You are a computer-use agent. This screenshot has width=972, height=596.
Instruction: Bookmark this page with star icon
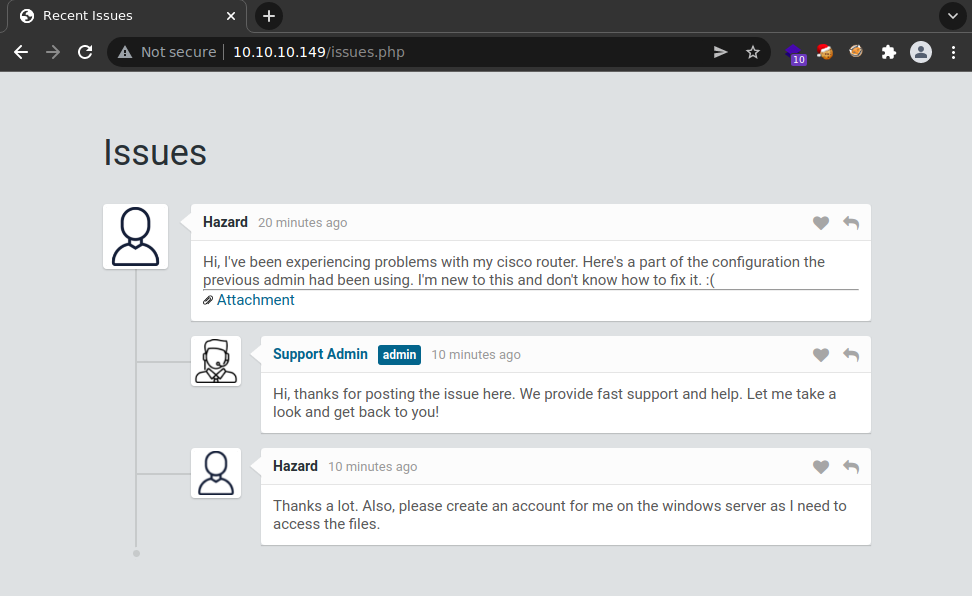coord(753,52)
